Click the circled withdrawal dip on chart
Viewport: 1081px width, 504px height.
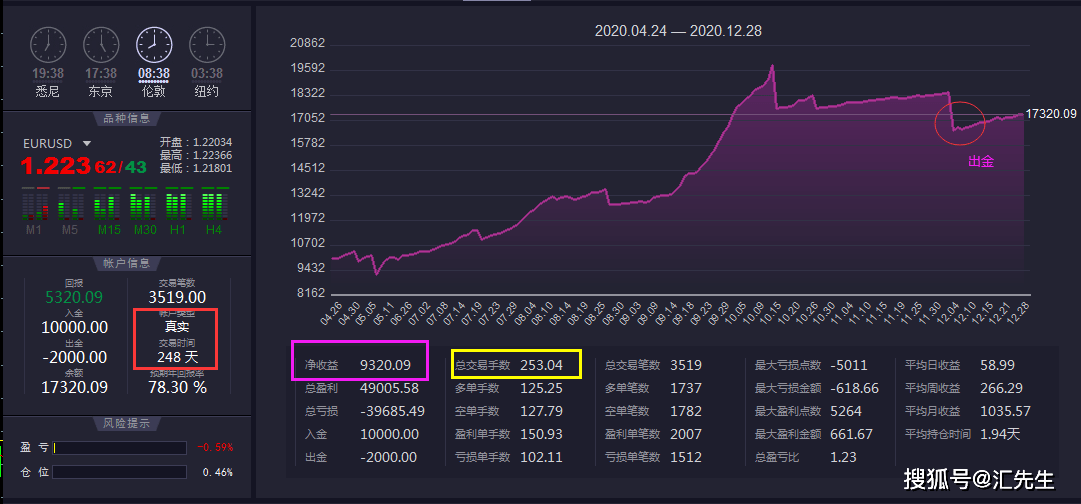[959, 123]
